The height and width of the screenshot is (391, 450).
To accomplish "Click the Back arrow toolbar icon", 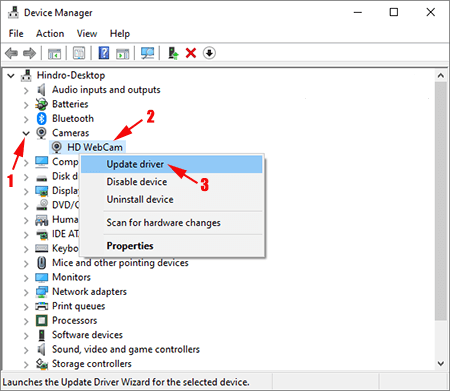I will click(12, 53).
